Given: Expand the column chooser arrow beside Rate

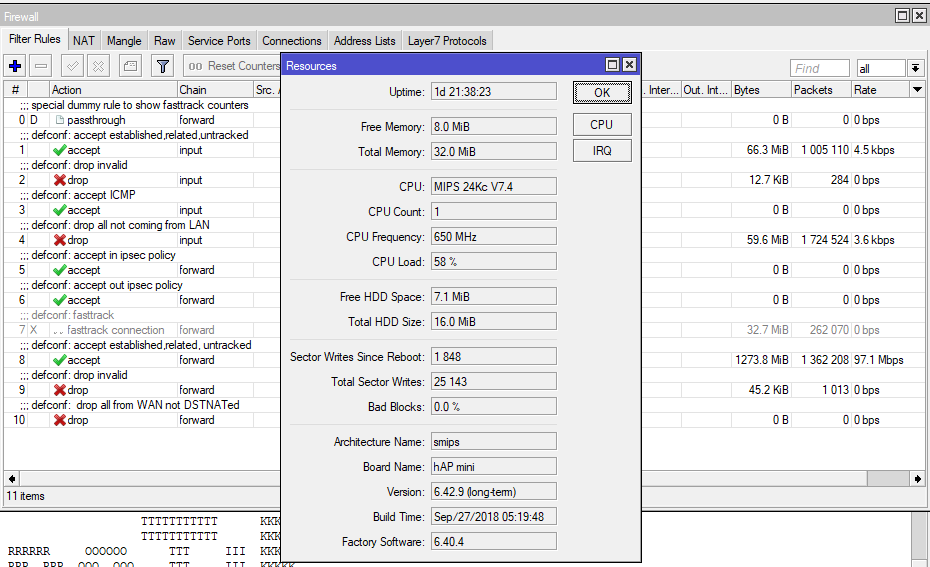Looking at the screenshot, I should pyautogui.click(x=917, y=90).
